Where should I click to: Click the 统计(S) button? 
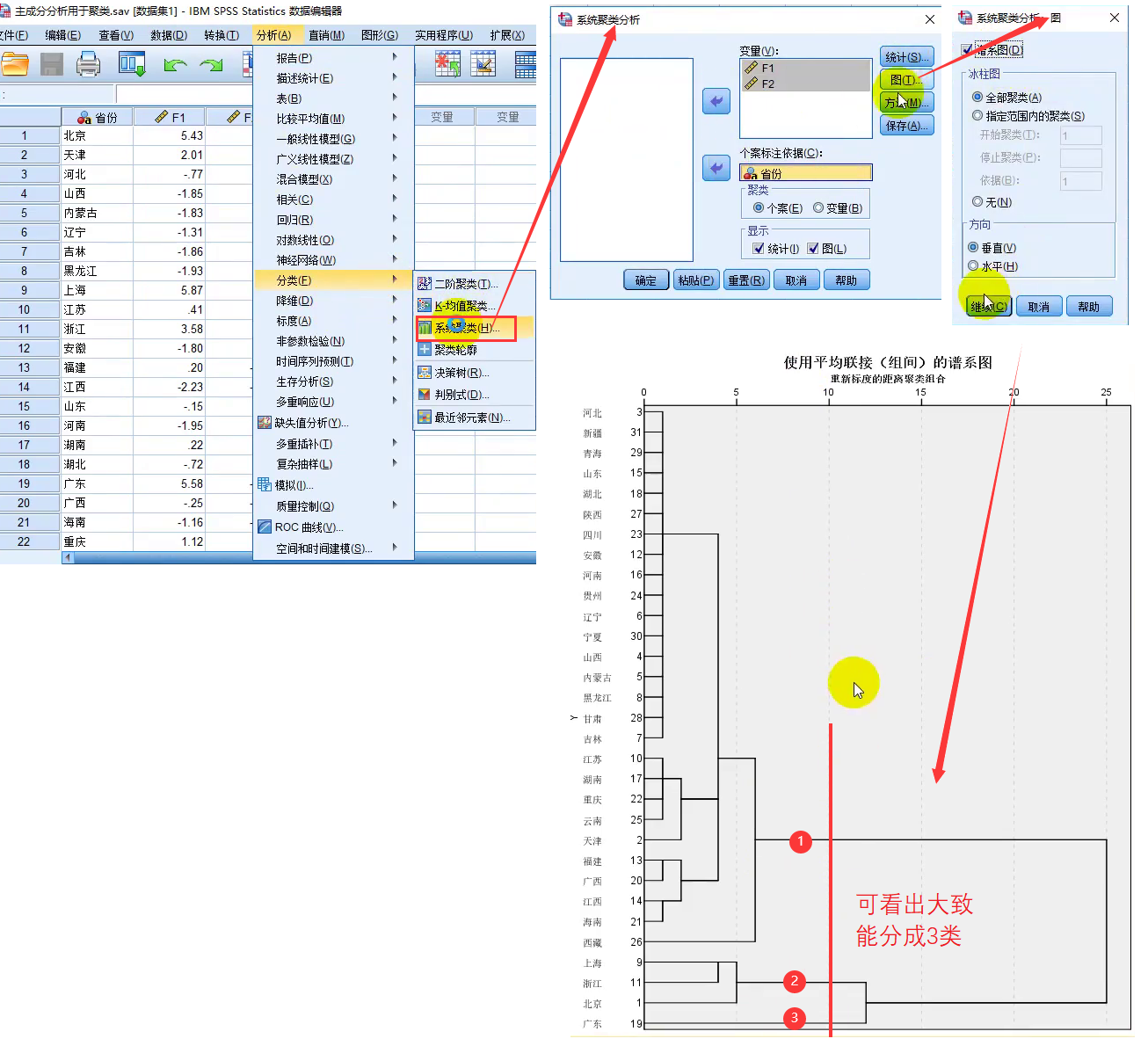(x=907, y=57)
